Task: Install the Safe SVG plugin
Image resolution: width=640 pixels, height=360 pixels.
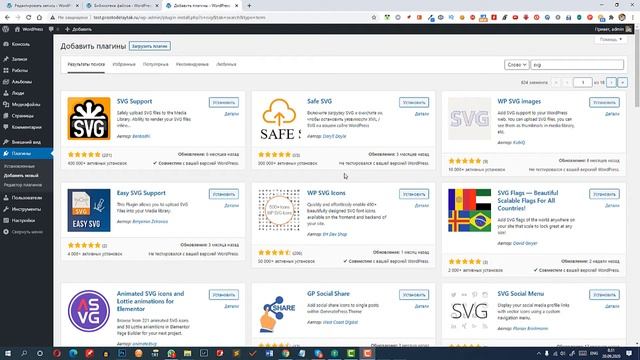Action: click(x=414, y=102)
